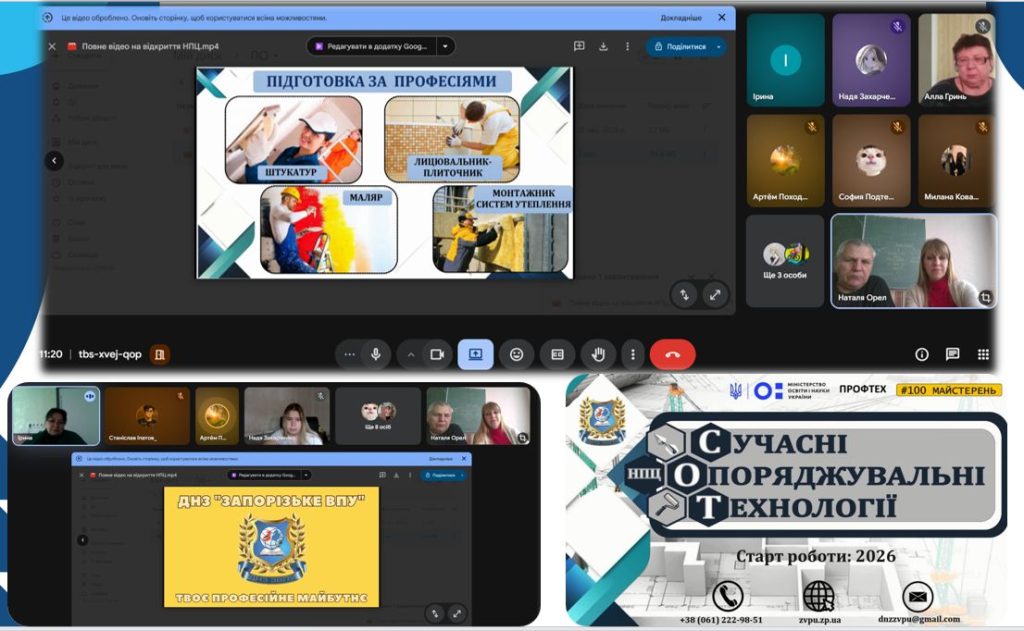The width and height of the screenshot is (1024, 631).
Task: Download the video file НПЦ.mp4
Action: pyautogui.click(x=603, y=46)
